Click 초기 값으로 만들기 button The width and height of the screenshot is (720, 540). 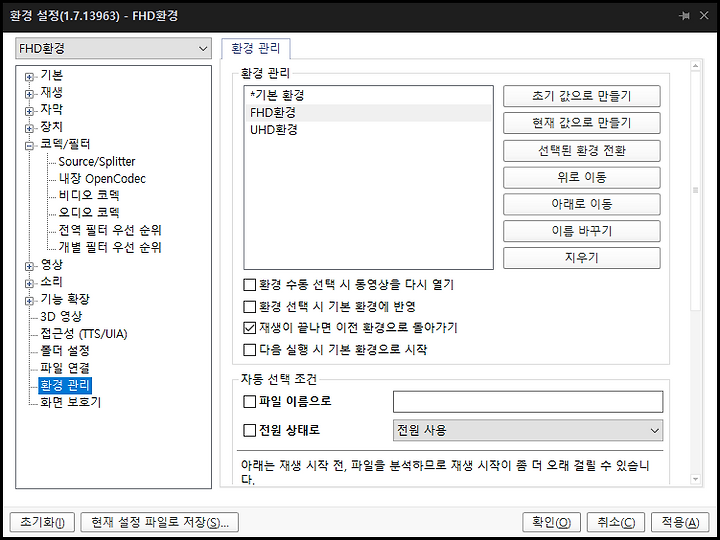582,96
